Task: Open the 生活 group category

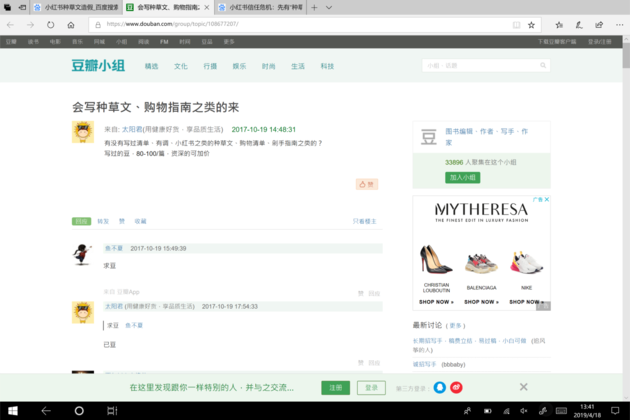Action: [x=298, y=66]
